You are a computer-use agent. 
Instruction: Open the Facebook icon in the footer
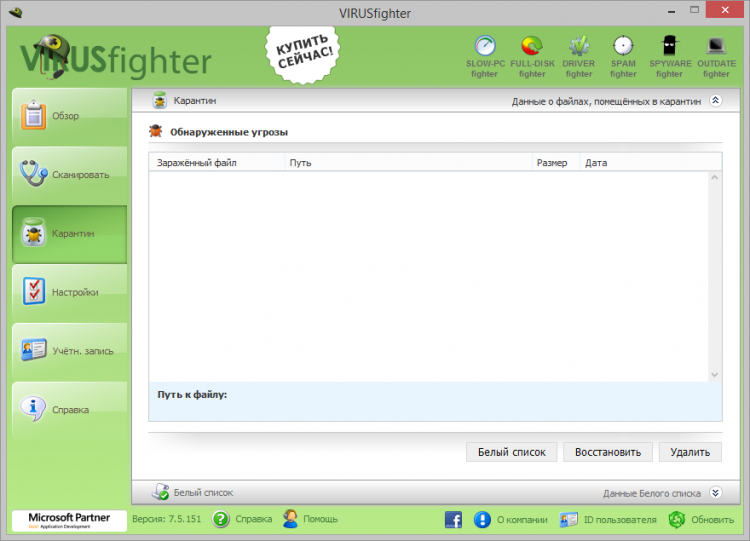(x=453, y=519)
